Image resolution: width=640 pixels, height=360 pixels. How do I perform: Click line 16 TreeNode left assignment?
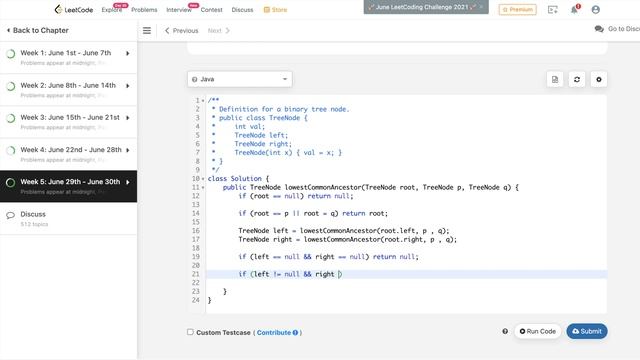click(344, 231)
